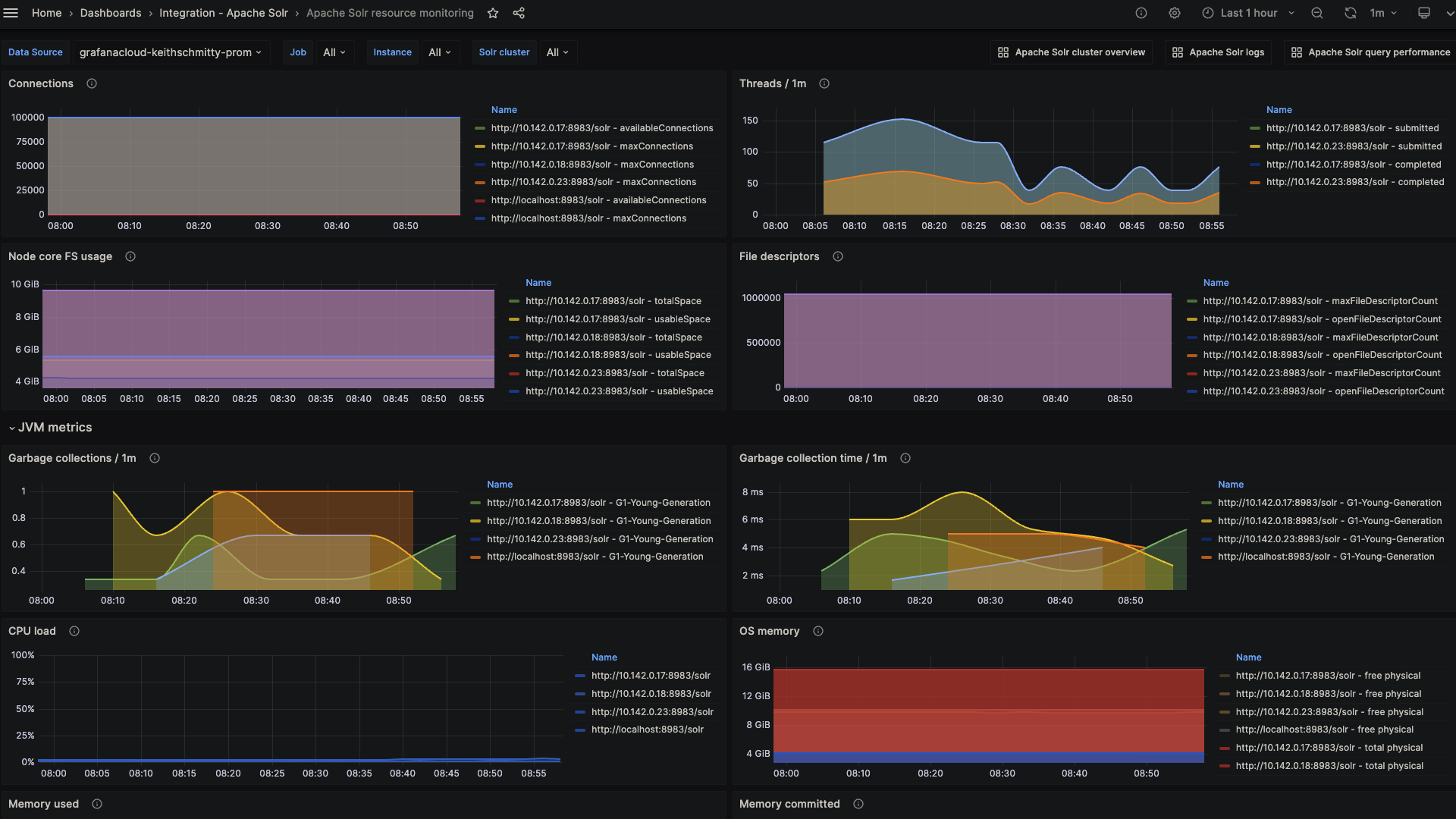Screen dimensions: 1456x819
Task: Open Apache Solr cluster overview link
Action: (1072, 52)
